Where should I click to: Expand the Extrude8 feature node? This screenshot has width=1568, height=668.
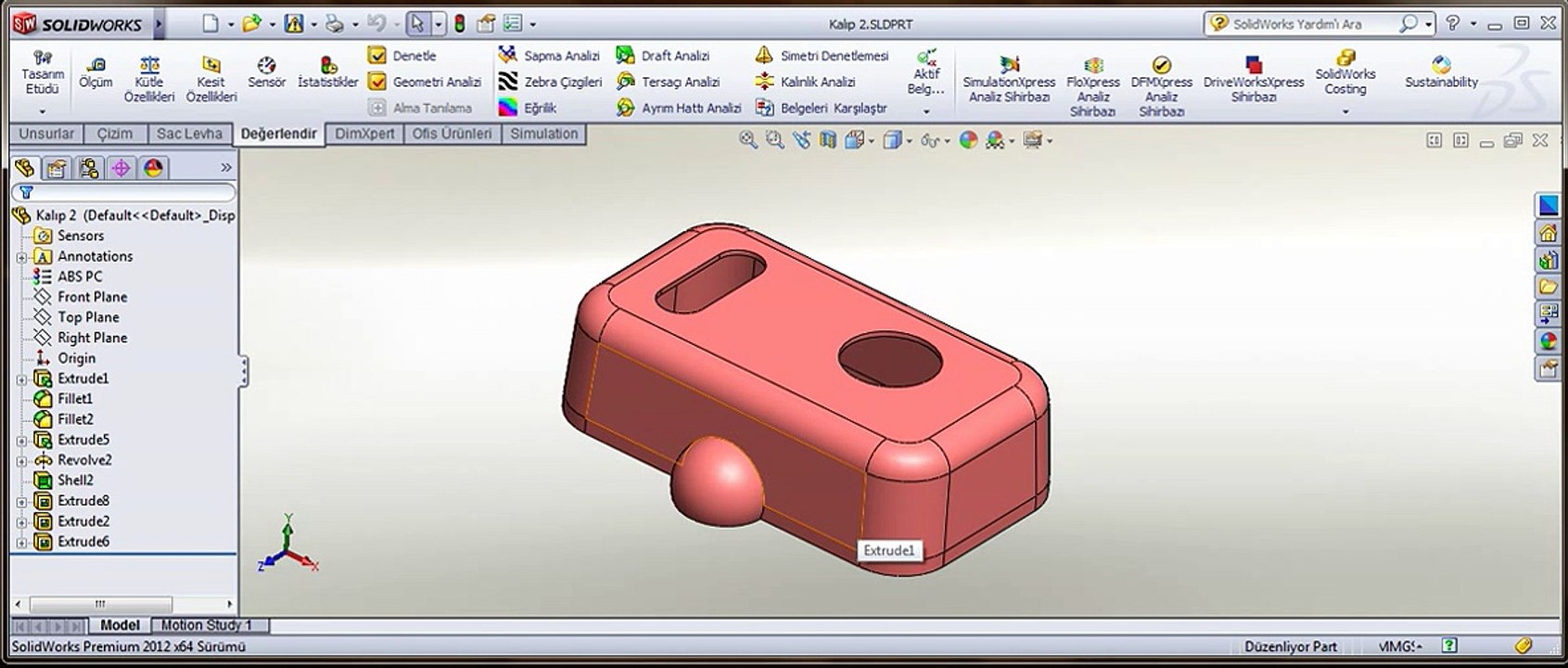pos(21,502)
